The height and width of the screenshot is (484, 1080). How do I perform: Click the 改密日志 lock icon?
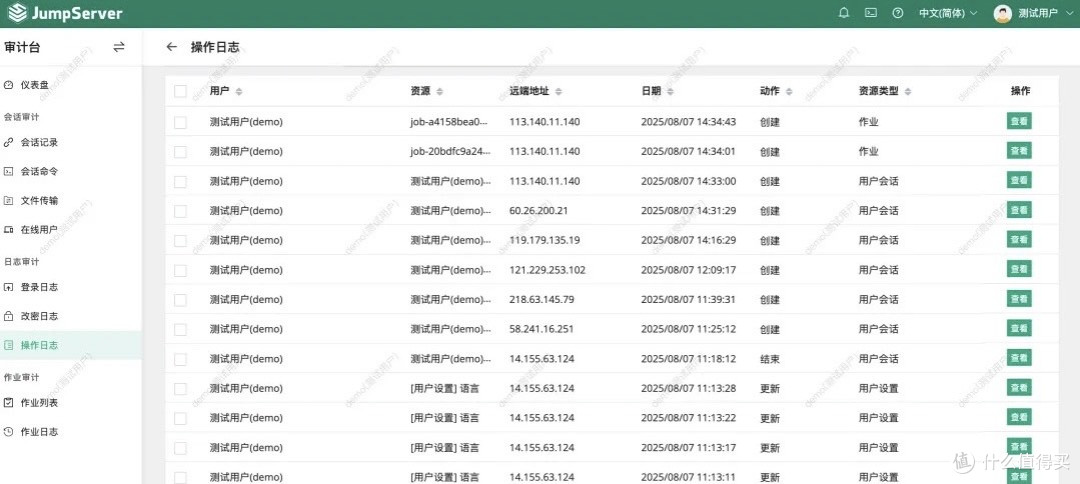[8, 316]
